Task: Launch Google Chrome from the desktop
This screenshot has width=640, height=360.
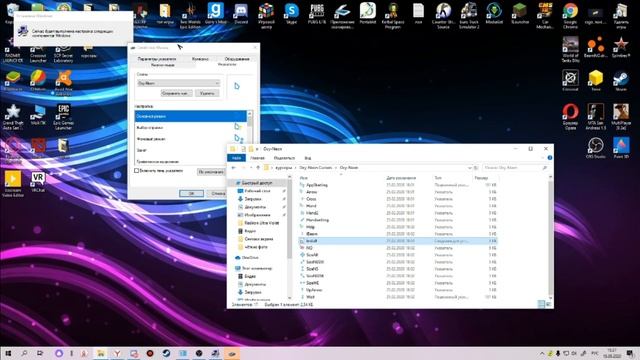Action: click(570, 16)
